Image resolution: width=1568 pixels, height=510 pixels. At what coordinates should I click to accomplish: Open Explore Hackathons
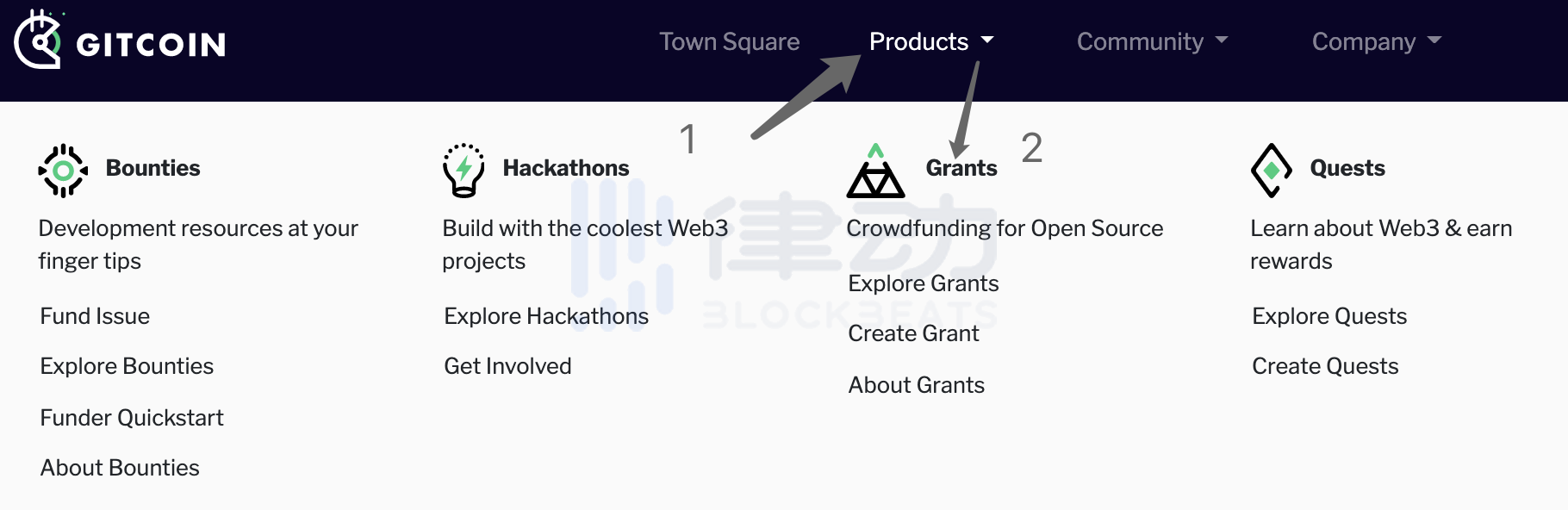546,316
